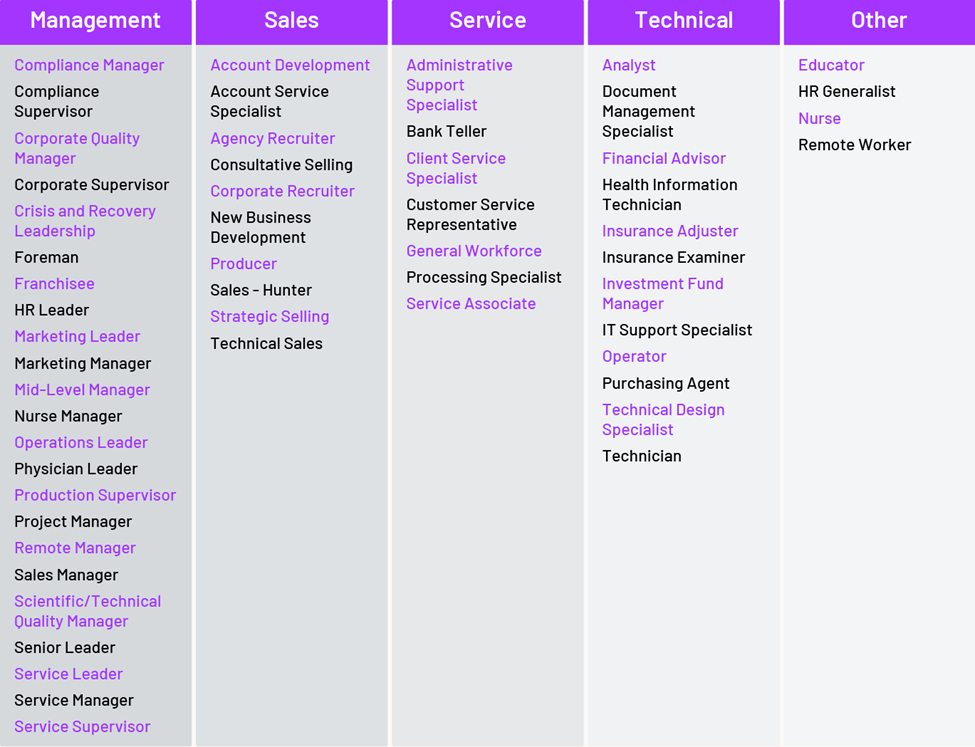
Task: Select the Sales - Hunter entry
Action: pos(261,290)
